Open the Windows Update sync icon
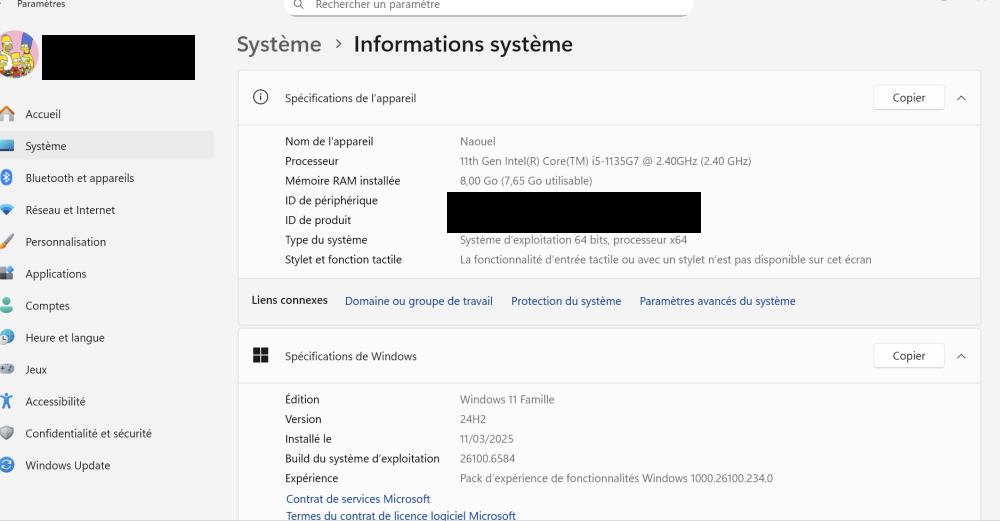The height and width of the screenshot is (521, 1000). [7, 465]
